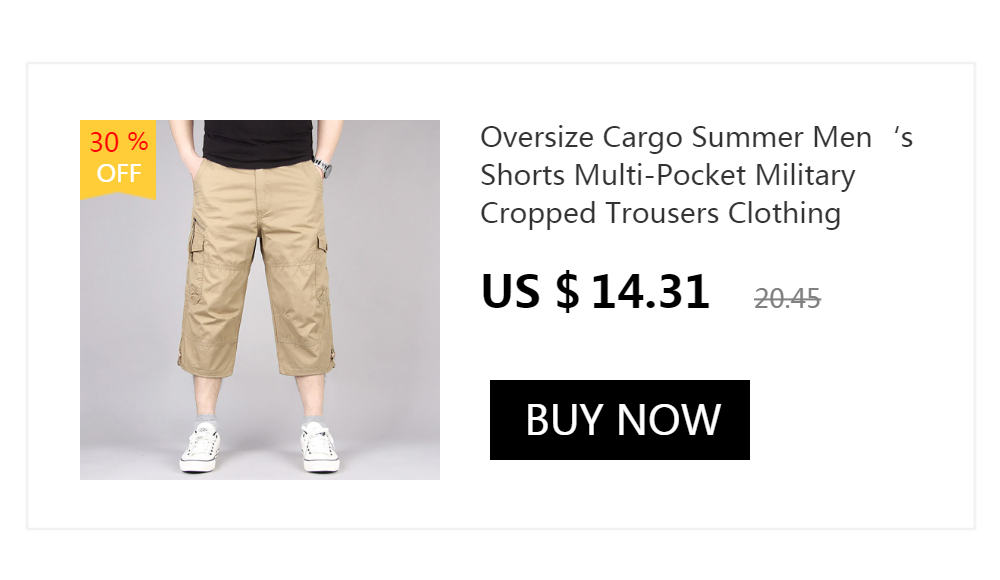1000x580 pixels.
Task: Click the BUY NOW button
Action: pos(619,420)
